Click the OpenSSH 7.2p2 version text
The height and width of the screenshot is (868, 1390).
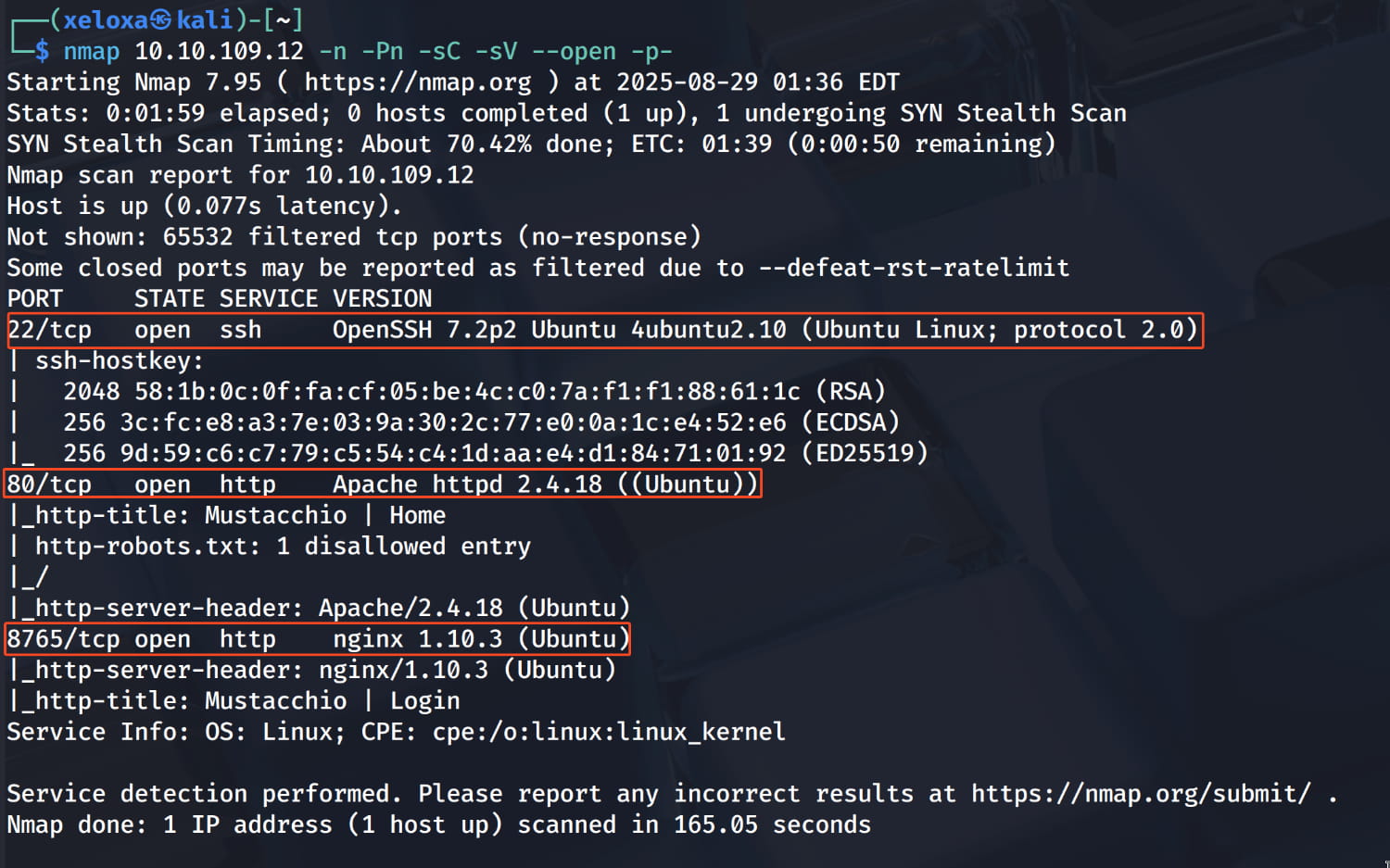pos(424,331)
